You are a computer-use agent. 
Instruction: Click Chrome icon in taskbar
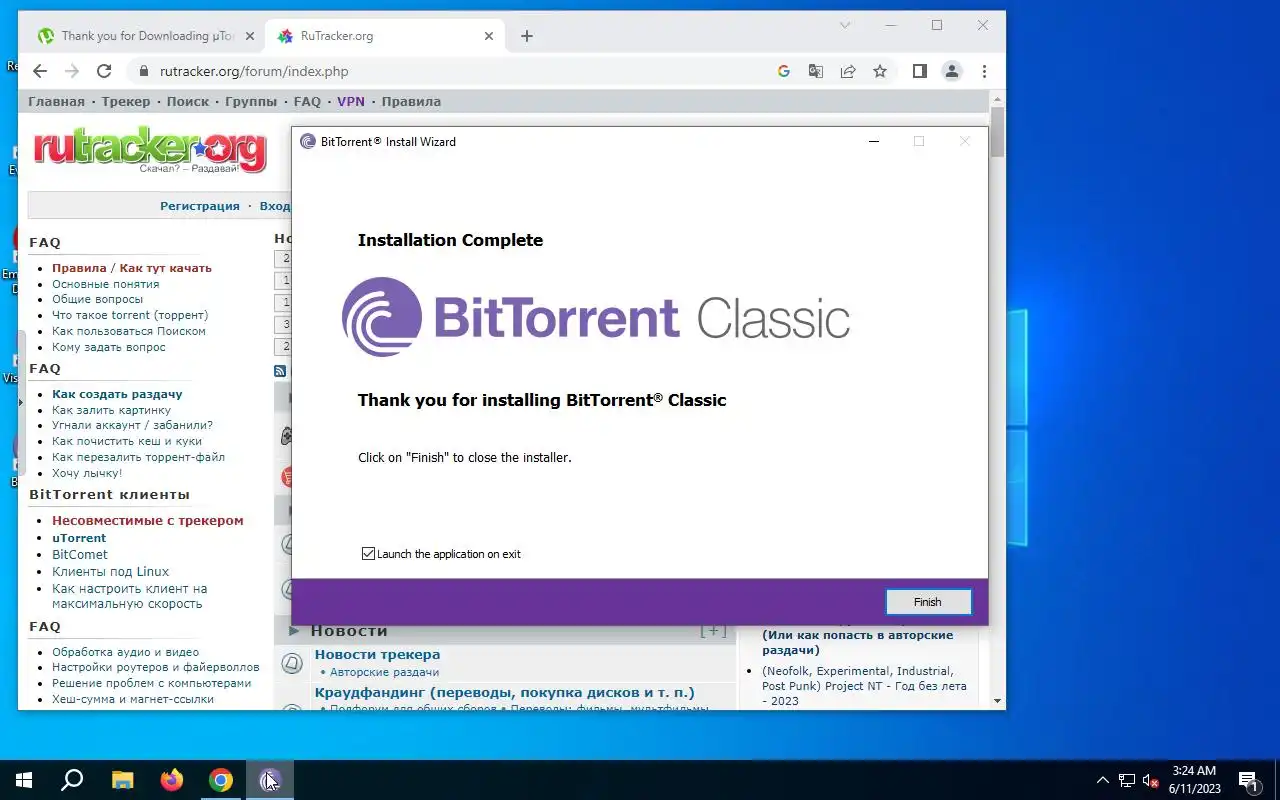pos(221,780)
